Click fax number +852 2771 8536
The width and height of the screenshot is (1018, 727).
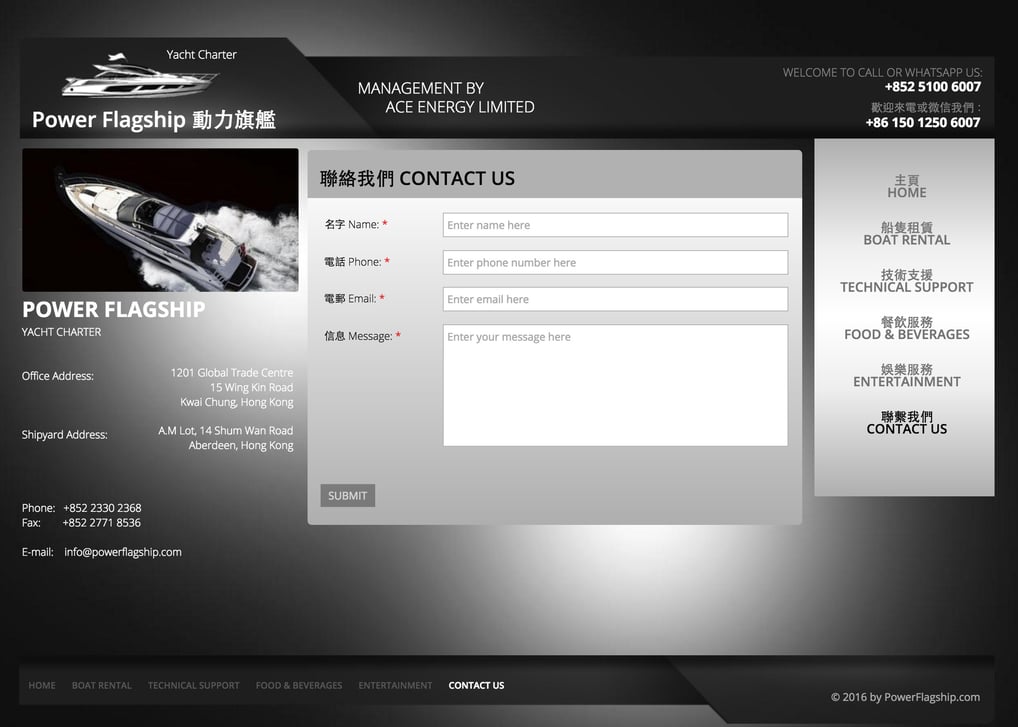101,523
